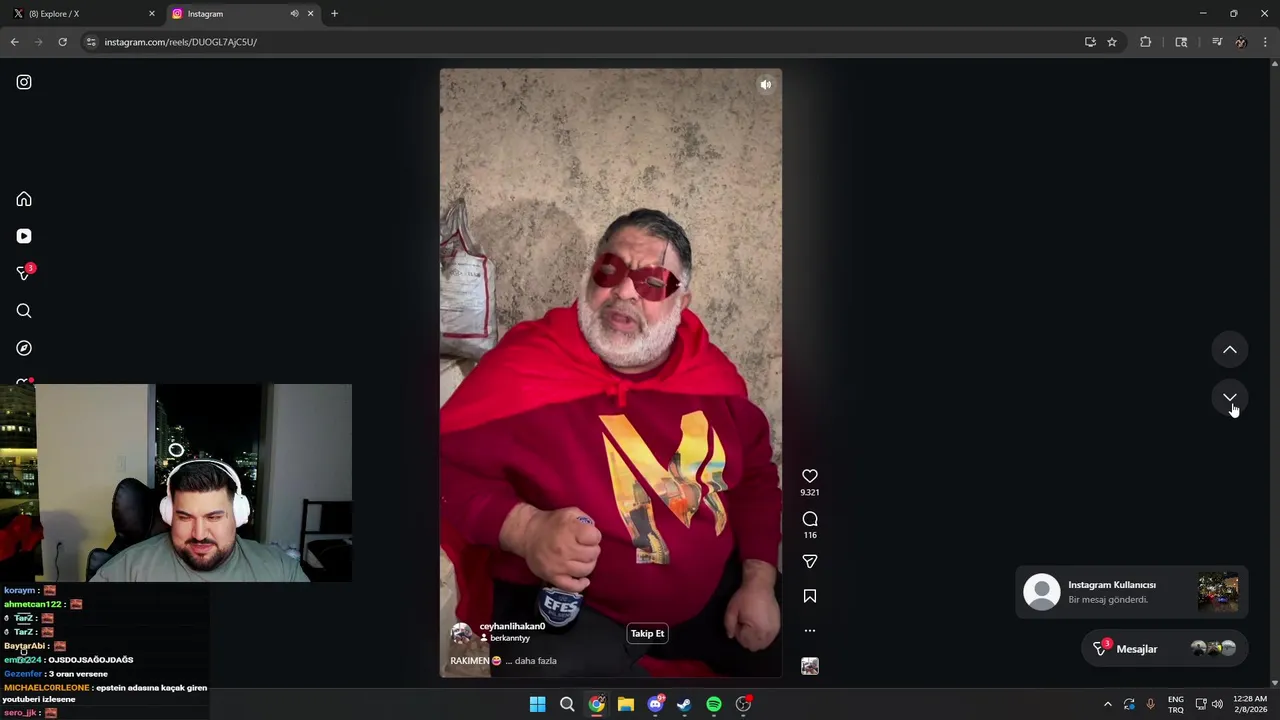Go to previous reel with up chevron
This screenshot has width=1280, height=720.
click(1230, 350)
